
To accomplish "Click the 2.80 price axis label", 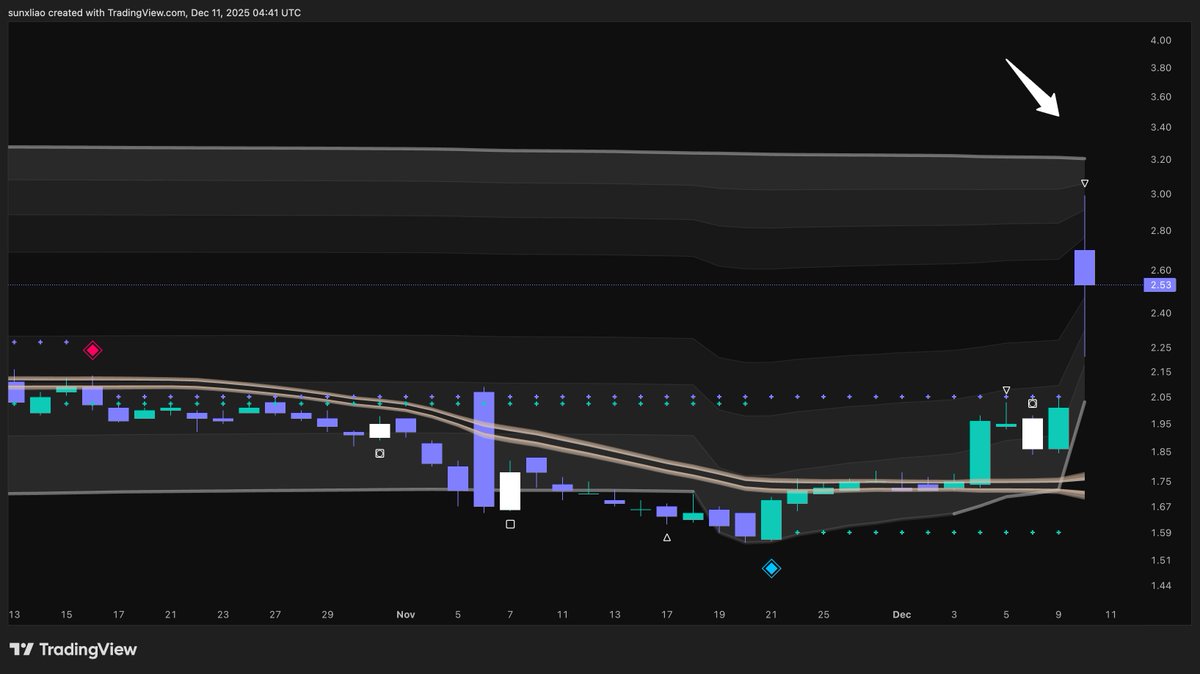I will [x=1160, y=231].
